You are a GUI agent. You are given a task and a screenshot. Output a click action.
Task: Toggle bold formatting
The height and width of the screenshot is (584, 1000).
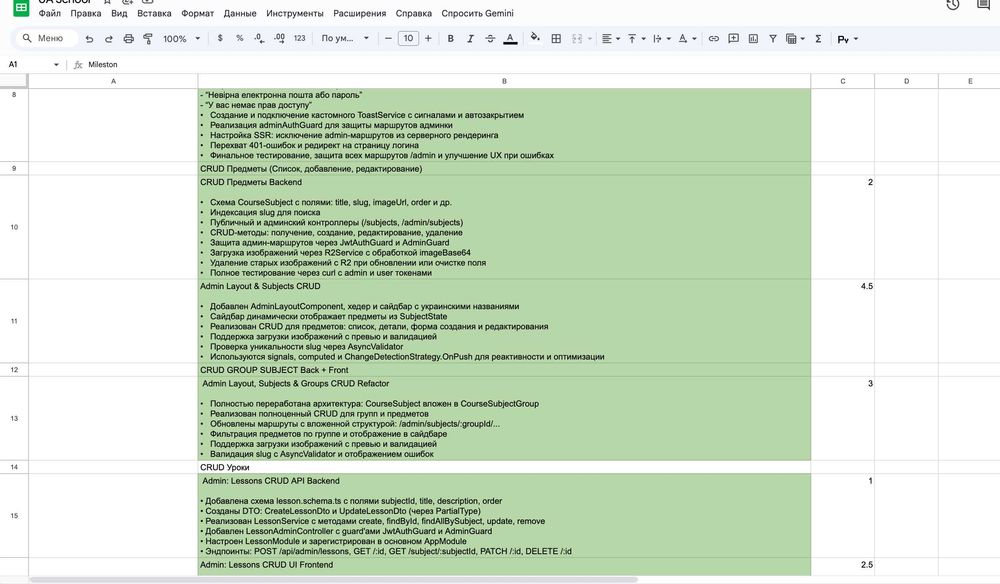[x=450, y=39]
